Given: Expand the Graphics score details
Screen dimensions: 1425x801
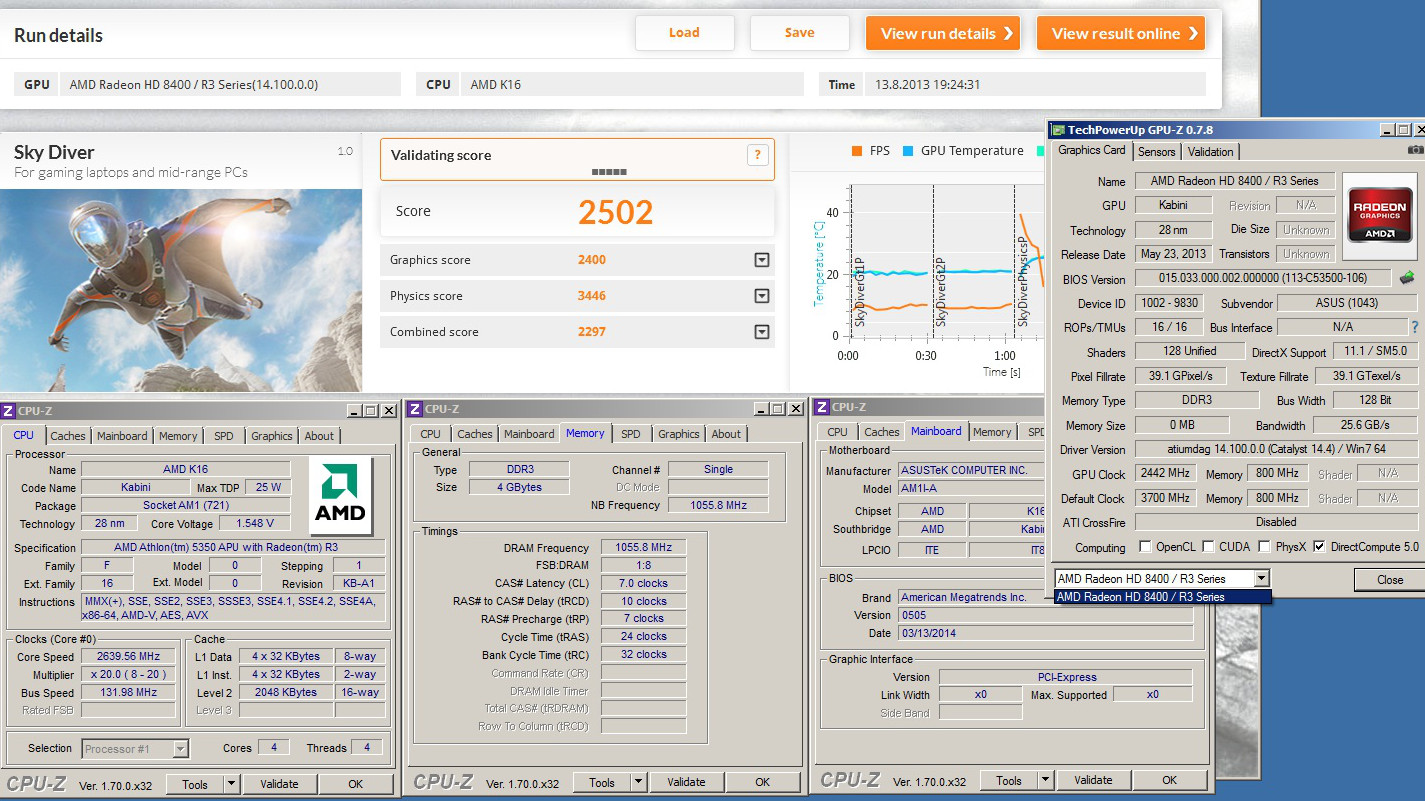Looking at the screenshot, I should pos(762,260).
